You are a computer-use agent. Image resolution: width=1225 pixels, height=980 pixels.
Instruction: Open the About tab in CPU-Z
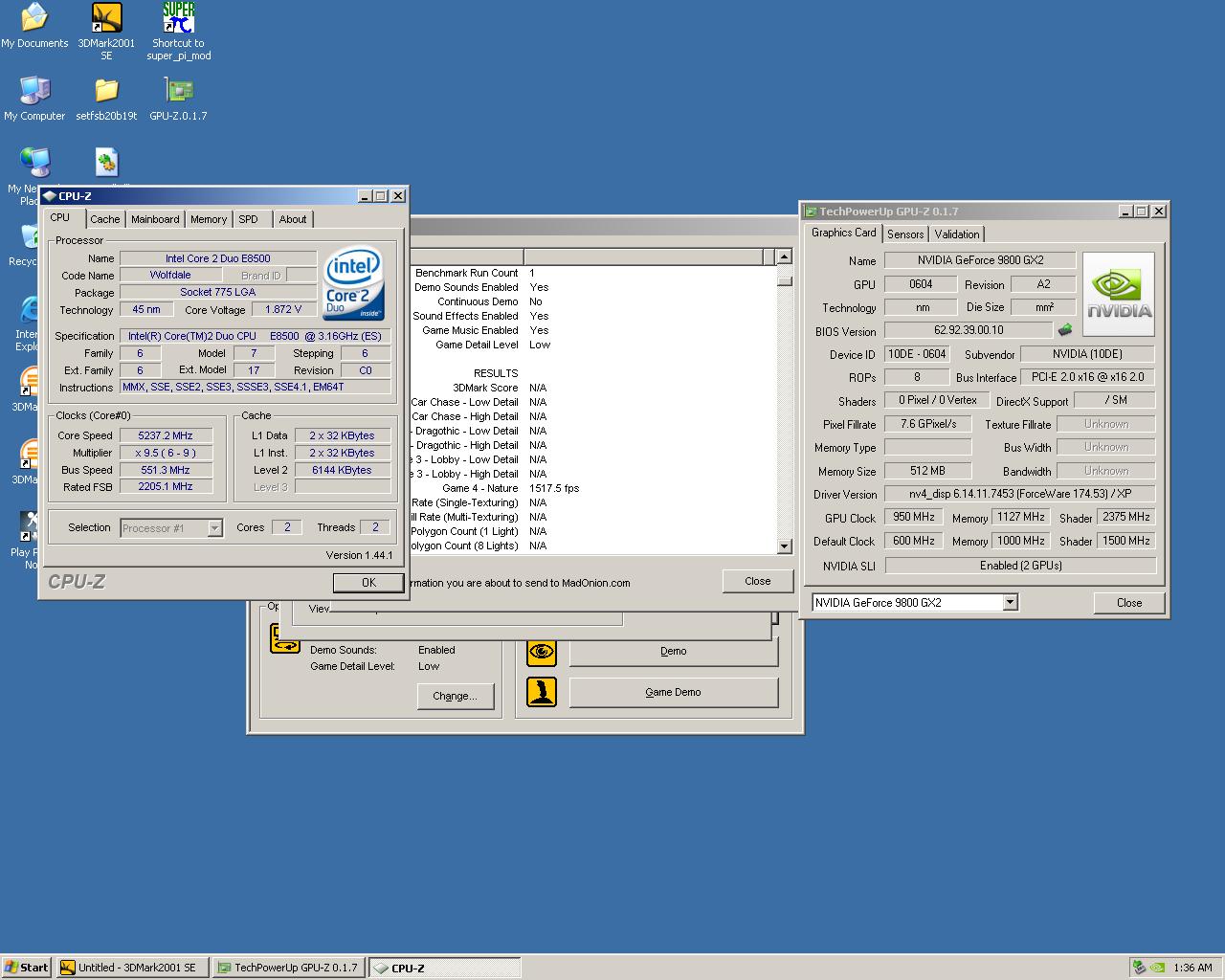pos(293,219)
